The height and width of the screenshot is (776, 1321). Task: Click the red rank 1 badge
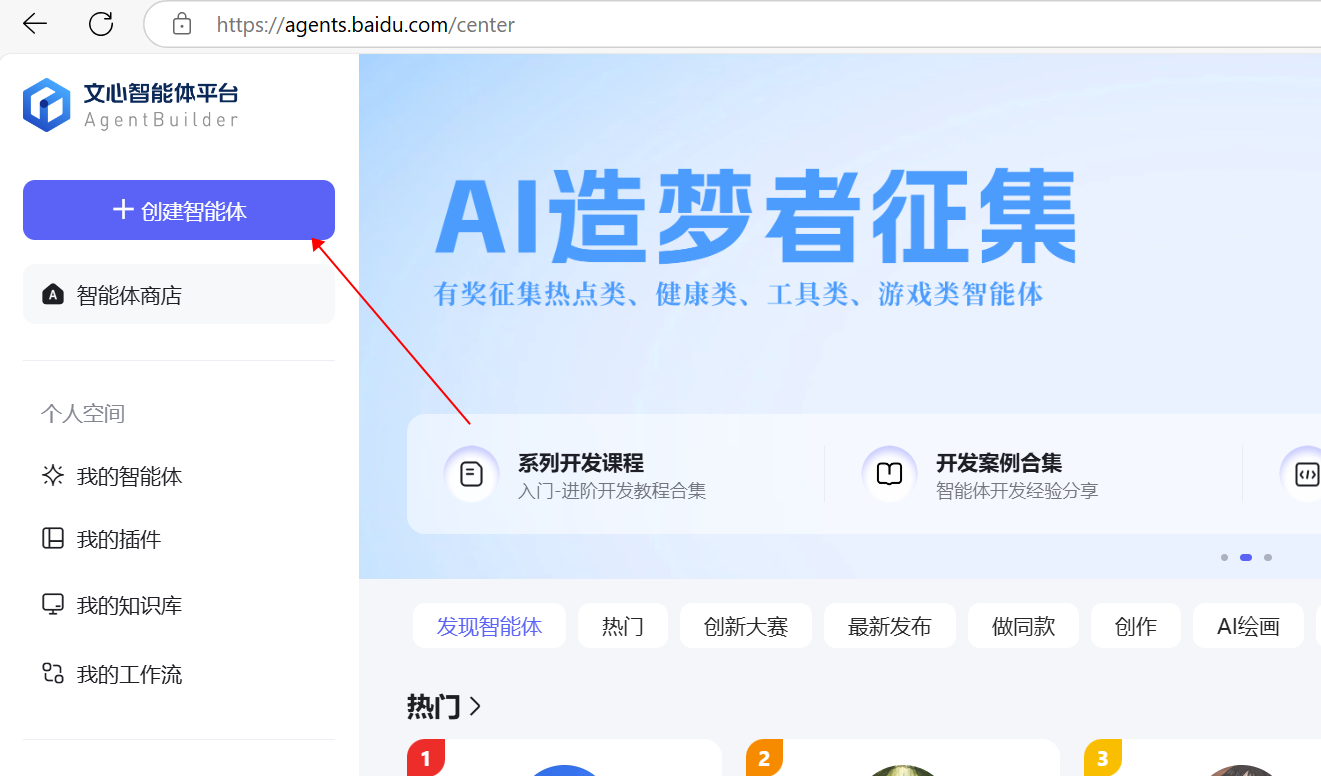426,758
